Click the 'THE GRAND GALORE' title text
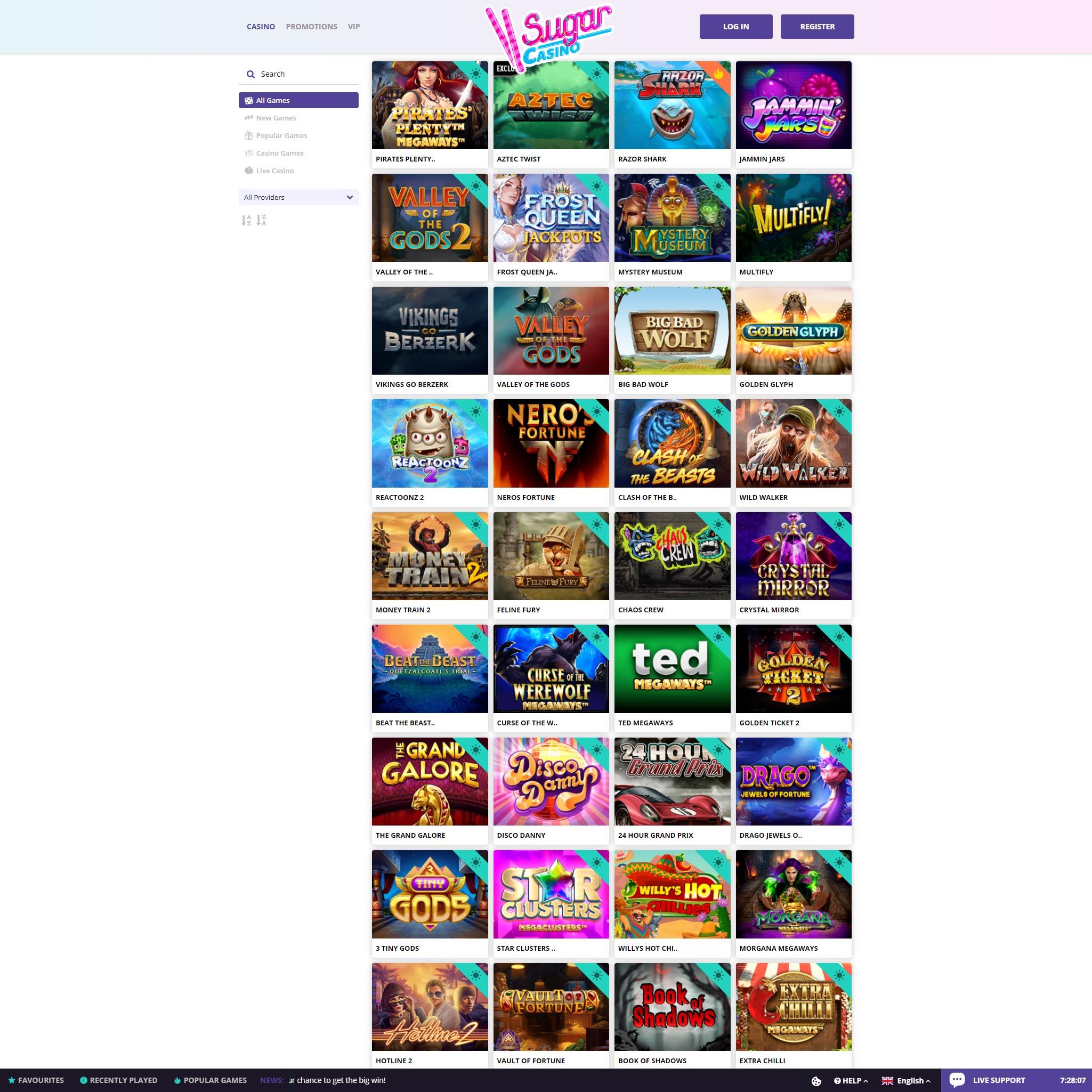Viewport: 1092px width, 1092px height. pyautogui.click(x=410, y=836)
